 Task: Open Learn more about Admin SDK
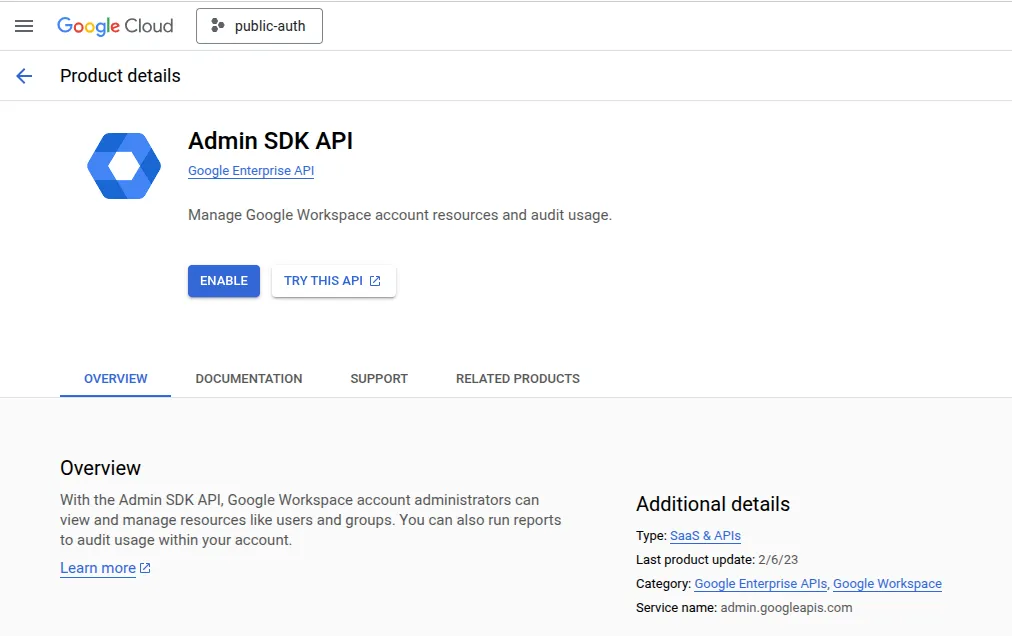click(x=97, y=568)
